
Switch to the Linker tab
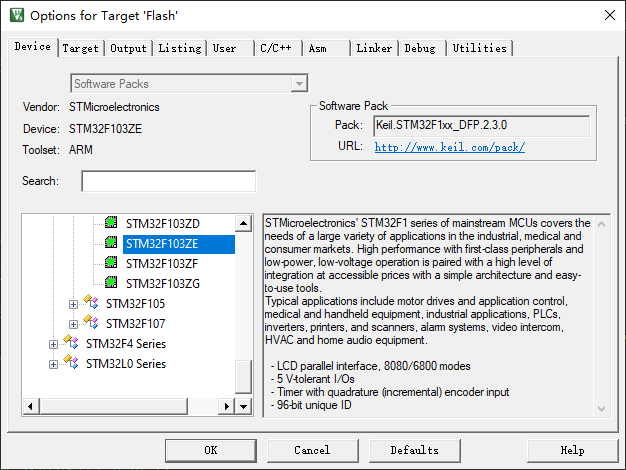[374, 48]
